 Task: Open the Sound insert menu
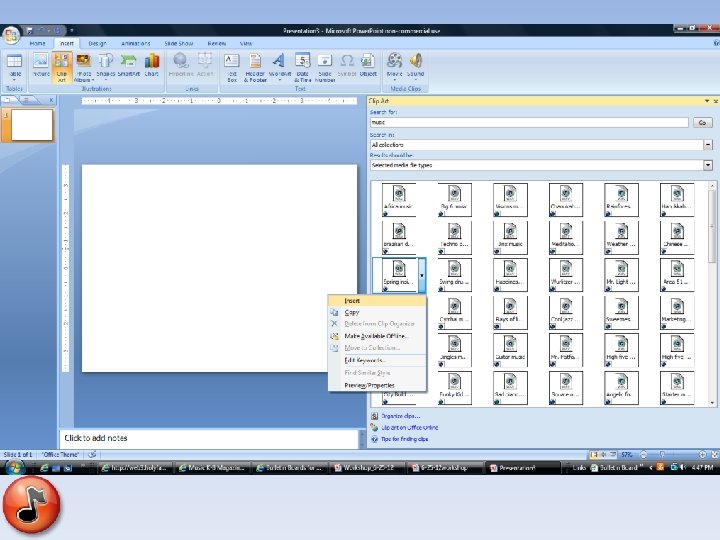pyautogui.click(x=416, y=67)
